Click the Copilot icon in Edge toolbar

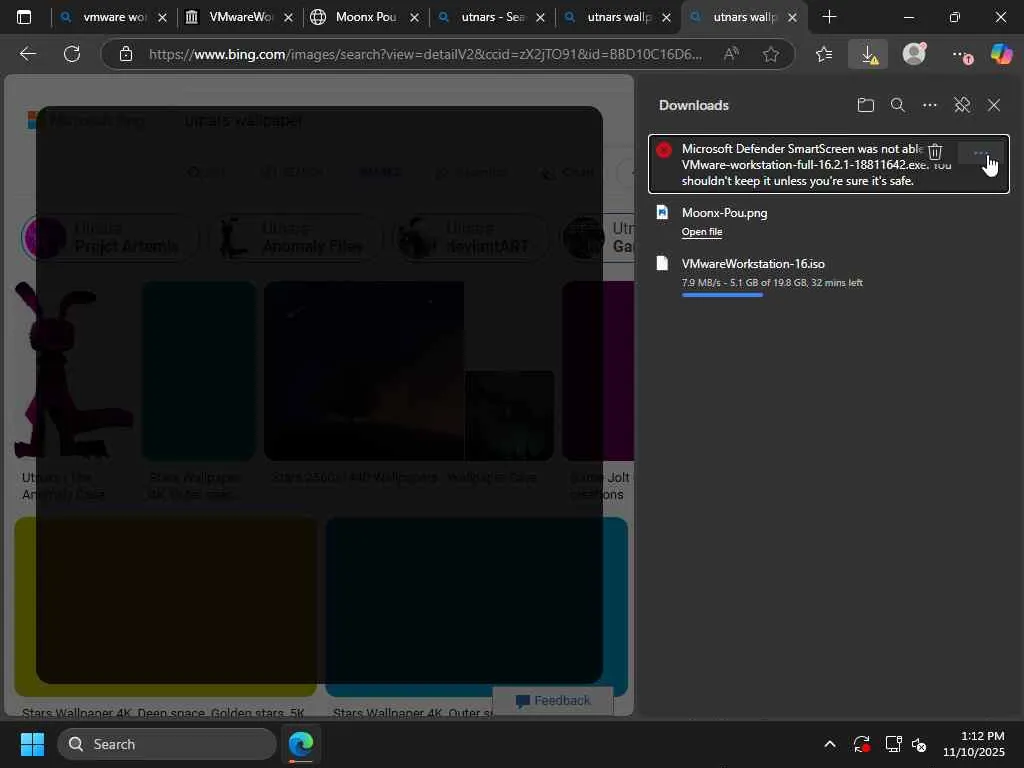point(1001,55)
